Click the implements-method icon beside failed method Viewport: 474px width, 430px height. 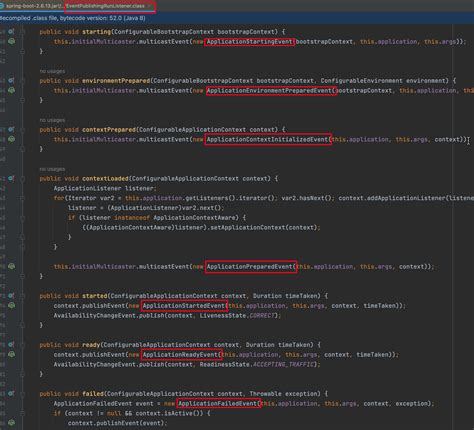(x=11, y=394)
